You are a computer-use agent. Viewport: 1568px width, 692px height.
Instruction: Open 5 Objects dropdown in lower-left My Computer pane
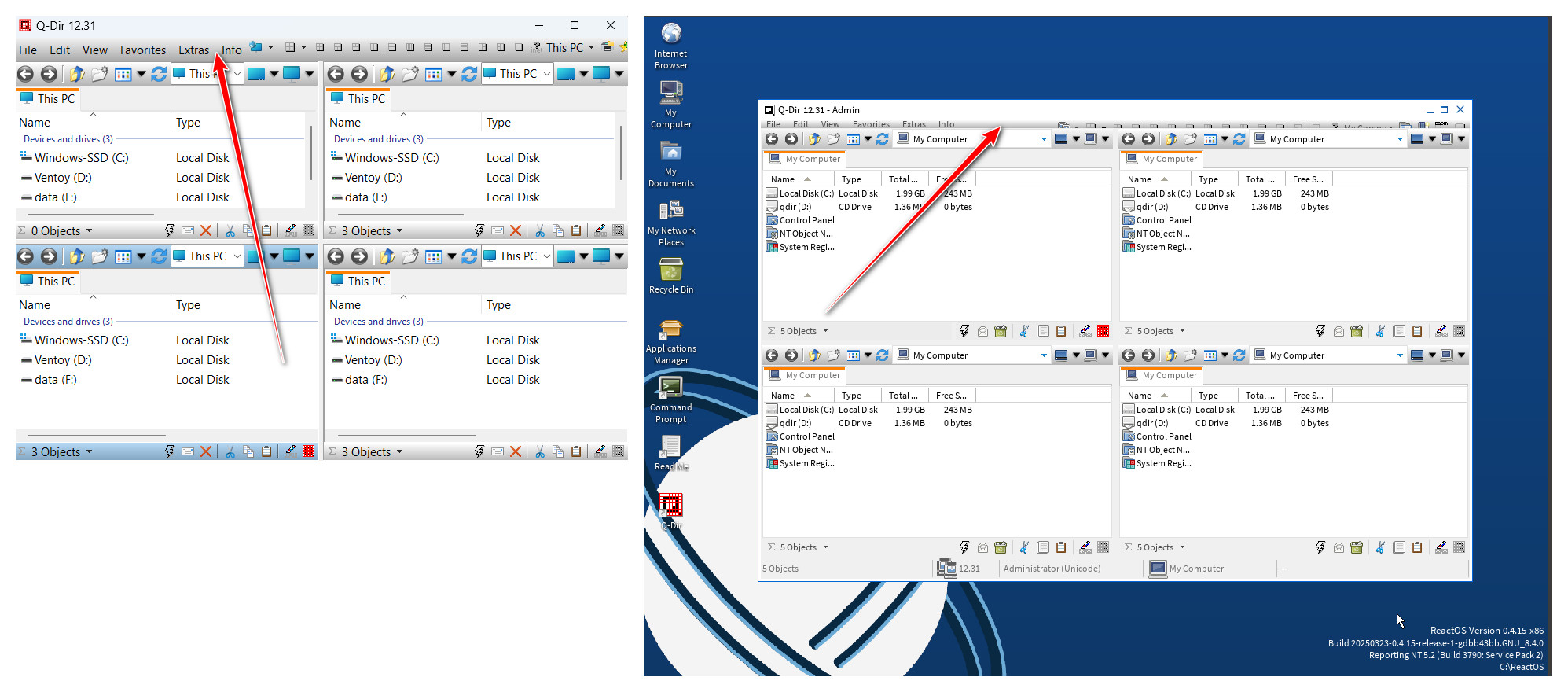coord(825,547)
